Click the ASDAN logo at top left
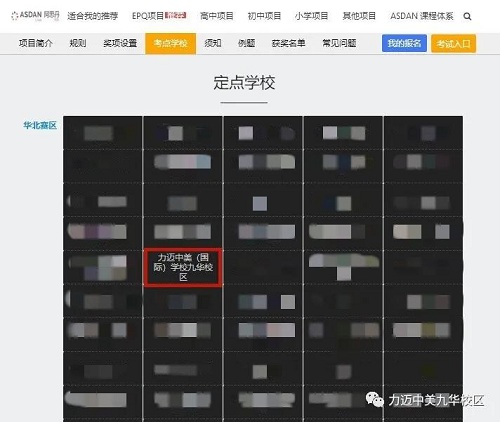This screenshot has height=422, width=500. [35, 15]
